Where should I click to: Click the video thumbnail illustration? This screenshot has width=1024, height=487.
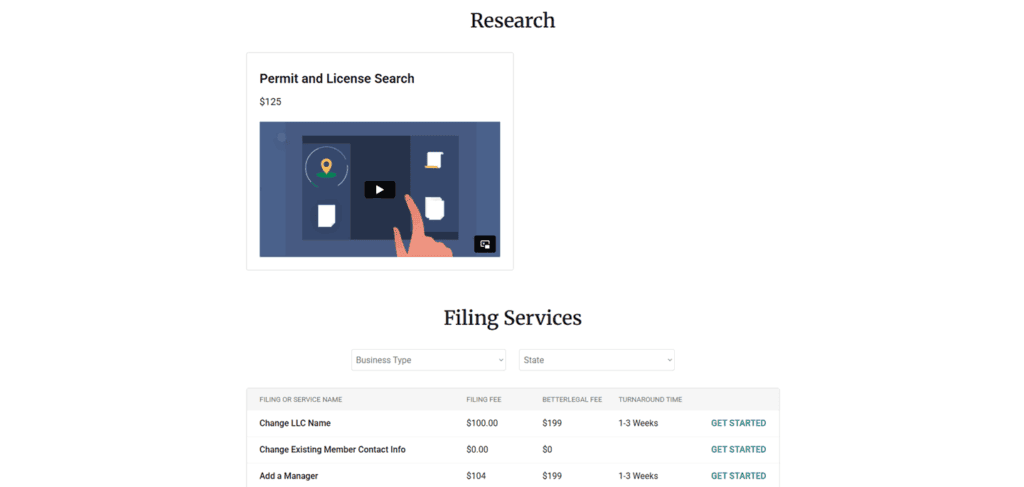379,189
